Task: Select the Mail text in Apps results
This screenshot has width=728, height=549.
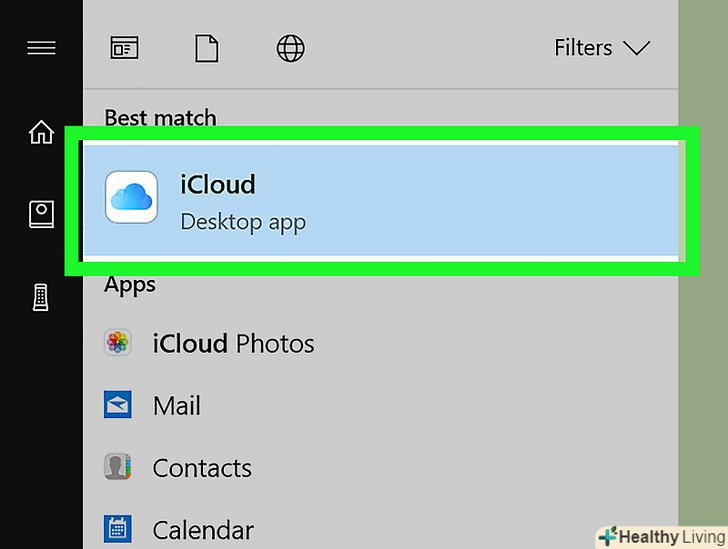Action: (x=176, y=406)
